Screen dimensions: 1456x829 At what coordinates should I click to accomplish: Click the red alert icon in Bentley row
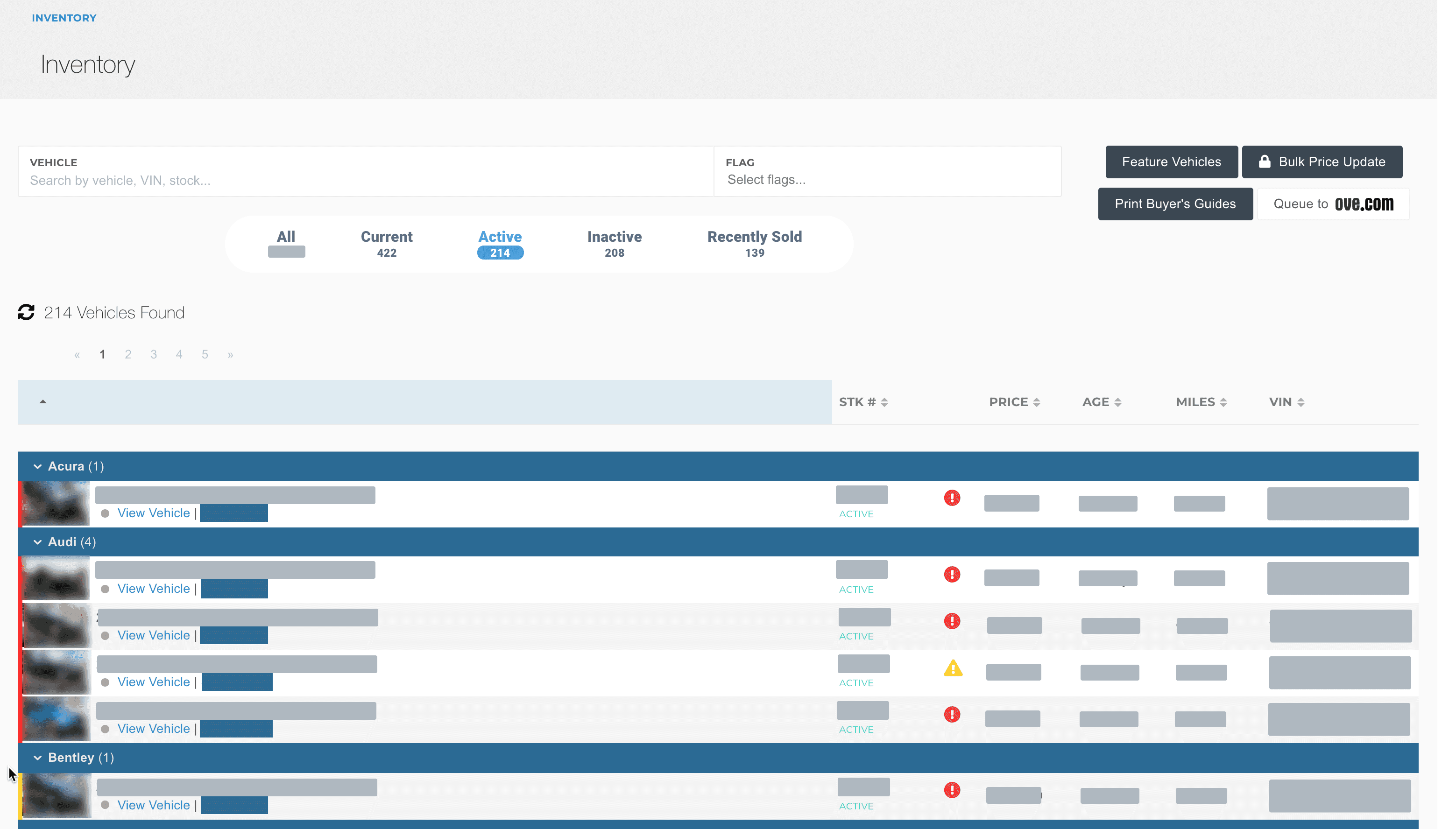pos(952,790)
